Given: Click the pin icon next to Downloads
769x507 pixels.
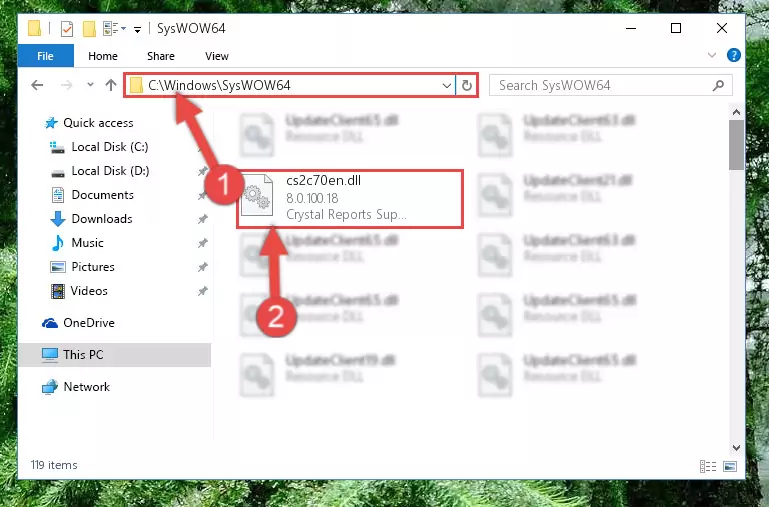Looking at the screenshot, I should pyautogui.click(x=203, y=219).
